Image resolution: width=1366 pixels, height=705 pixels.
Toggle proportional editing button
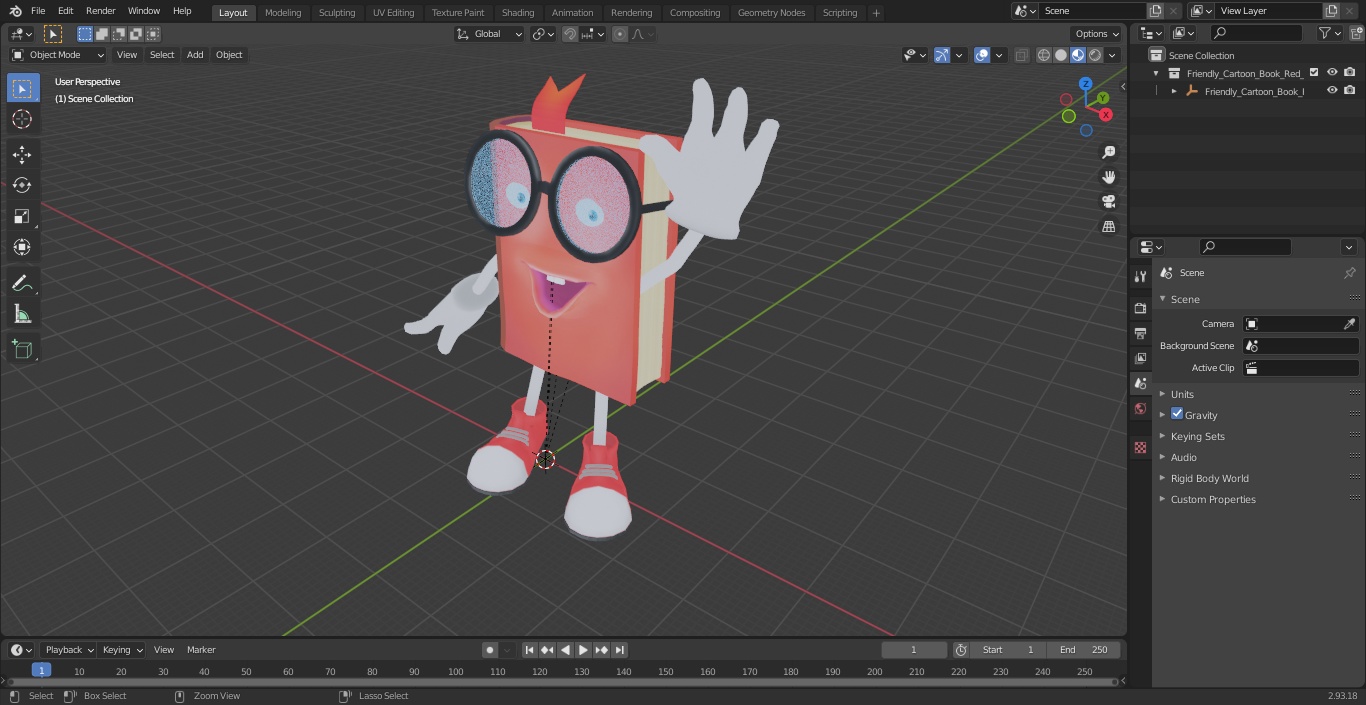tap(620, 34)
